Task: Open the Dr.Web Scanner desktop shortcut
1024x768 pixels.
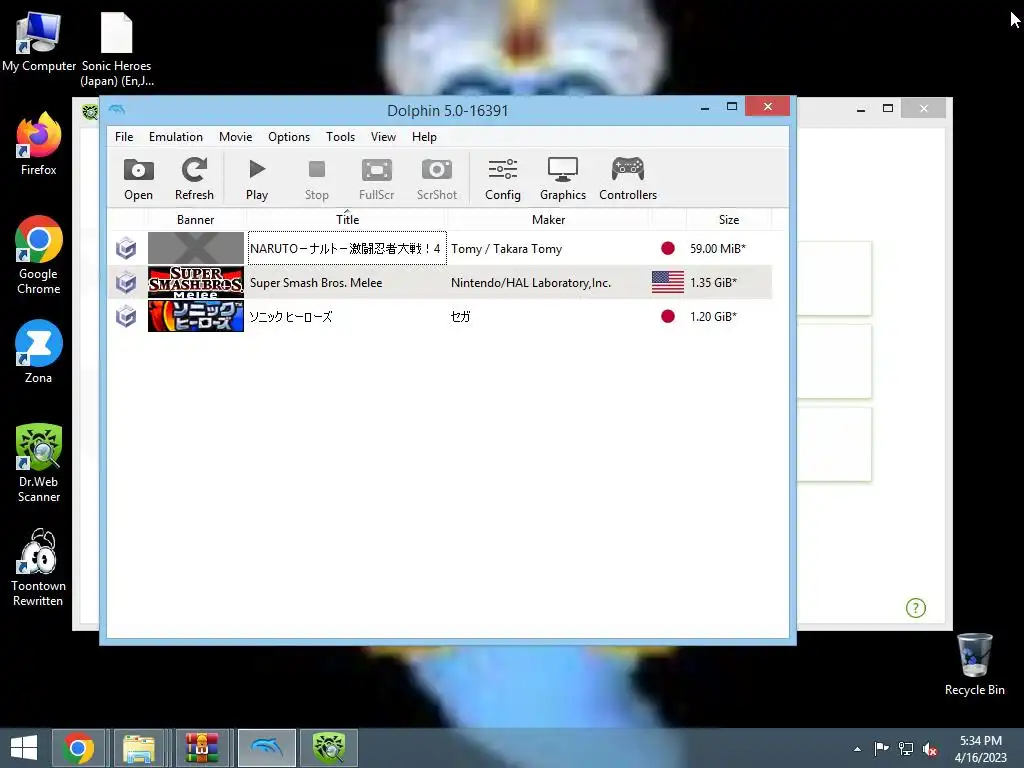Action: point(39,463)
